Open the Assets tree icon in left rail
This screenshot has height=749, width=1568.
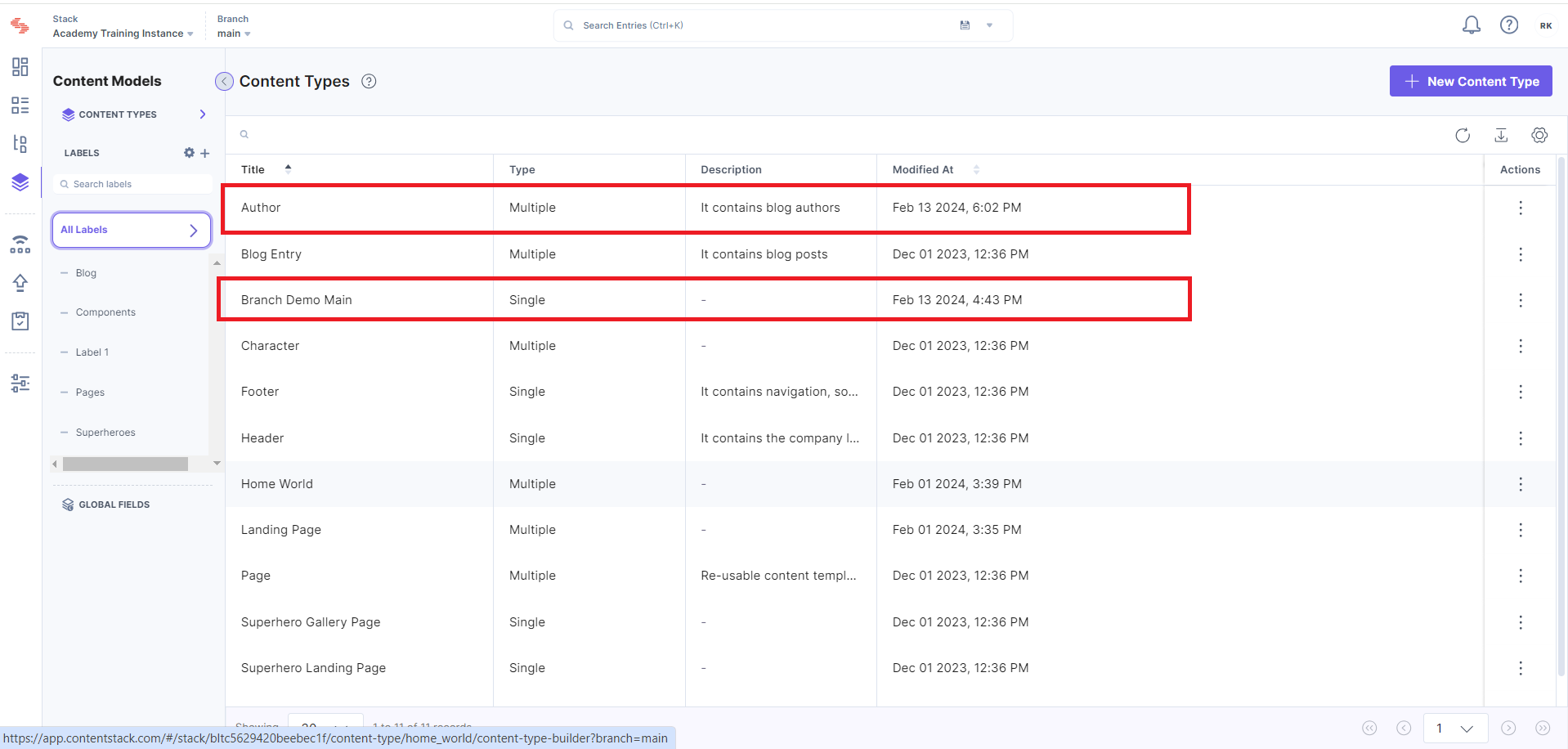coord(20,144)
